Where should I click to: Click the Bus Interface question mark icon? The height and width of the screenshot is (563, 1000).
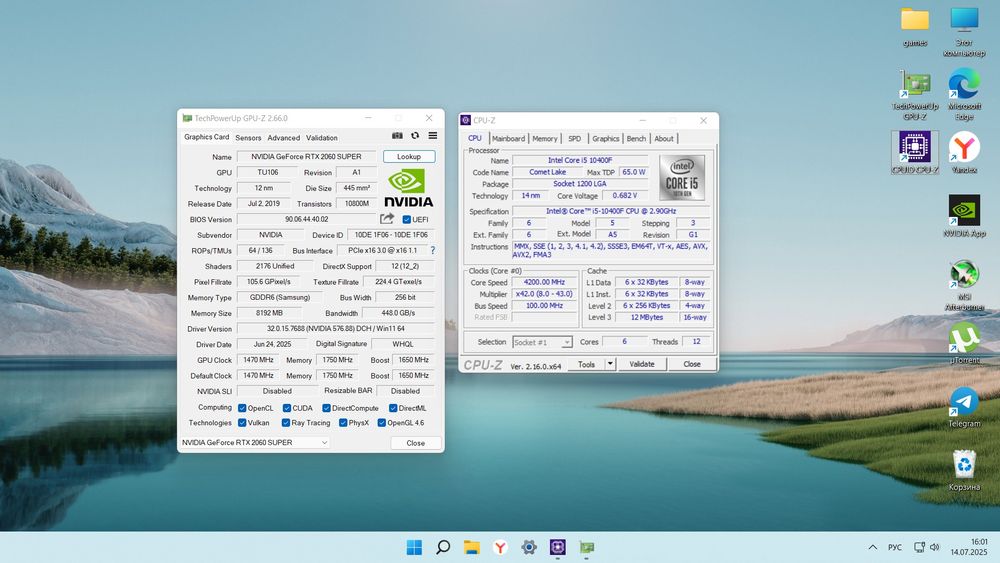click(x=432, y=250)
